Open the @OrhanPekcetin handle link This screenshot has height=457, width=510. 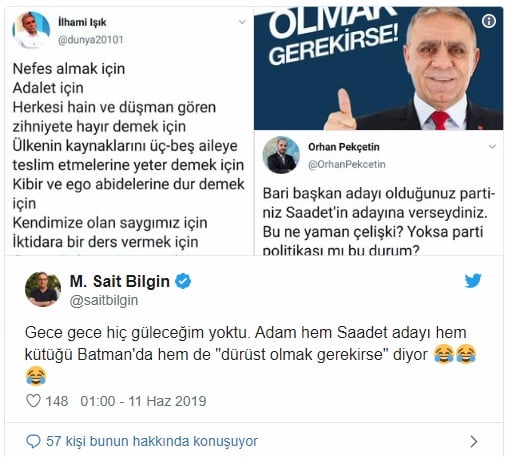tap(347, 164)
